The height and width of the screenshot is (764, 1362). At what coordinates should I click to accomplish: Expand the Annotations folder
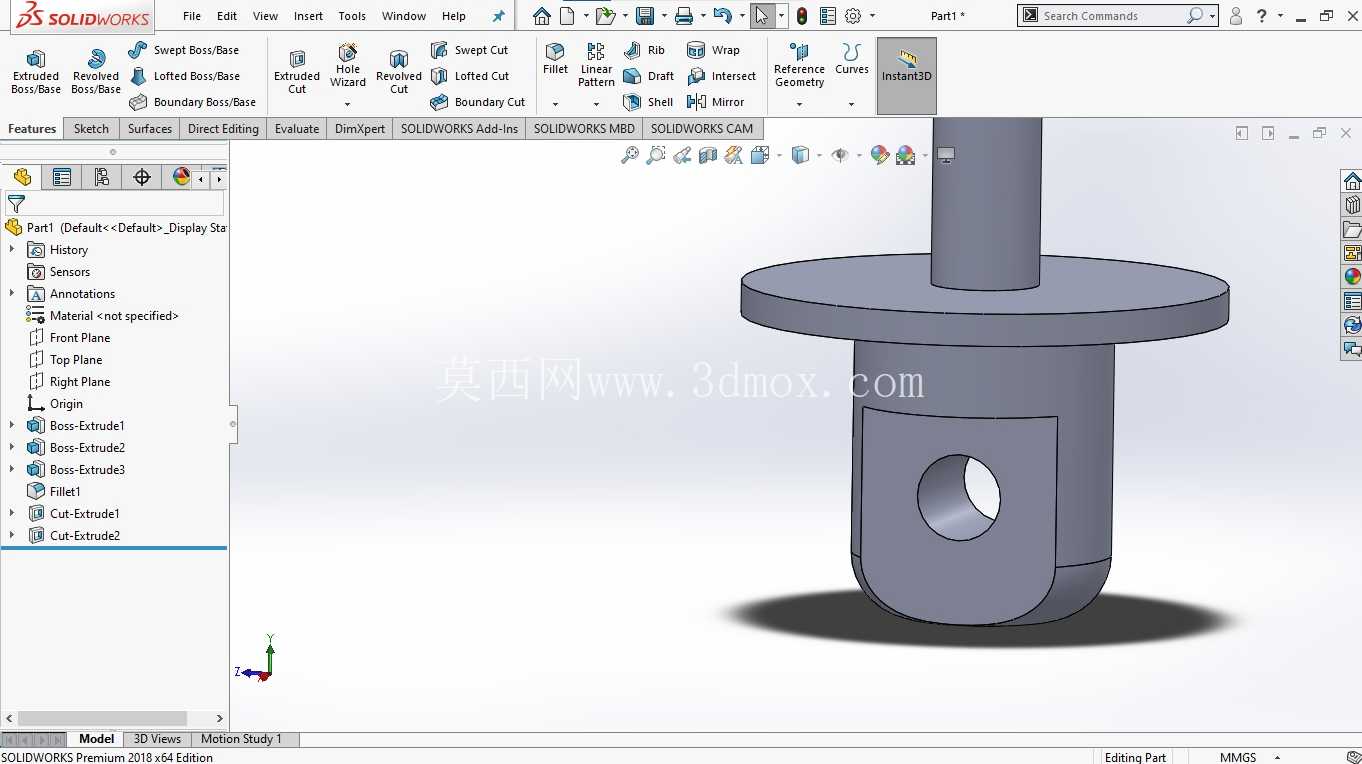point(12,293)
